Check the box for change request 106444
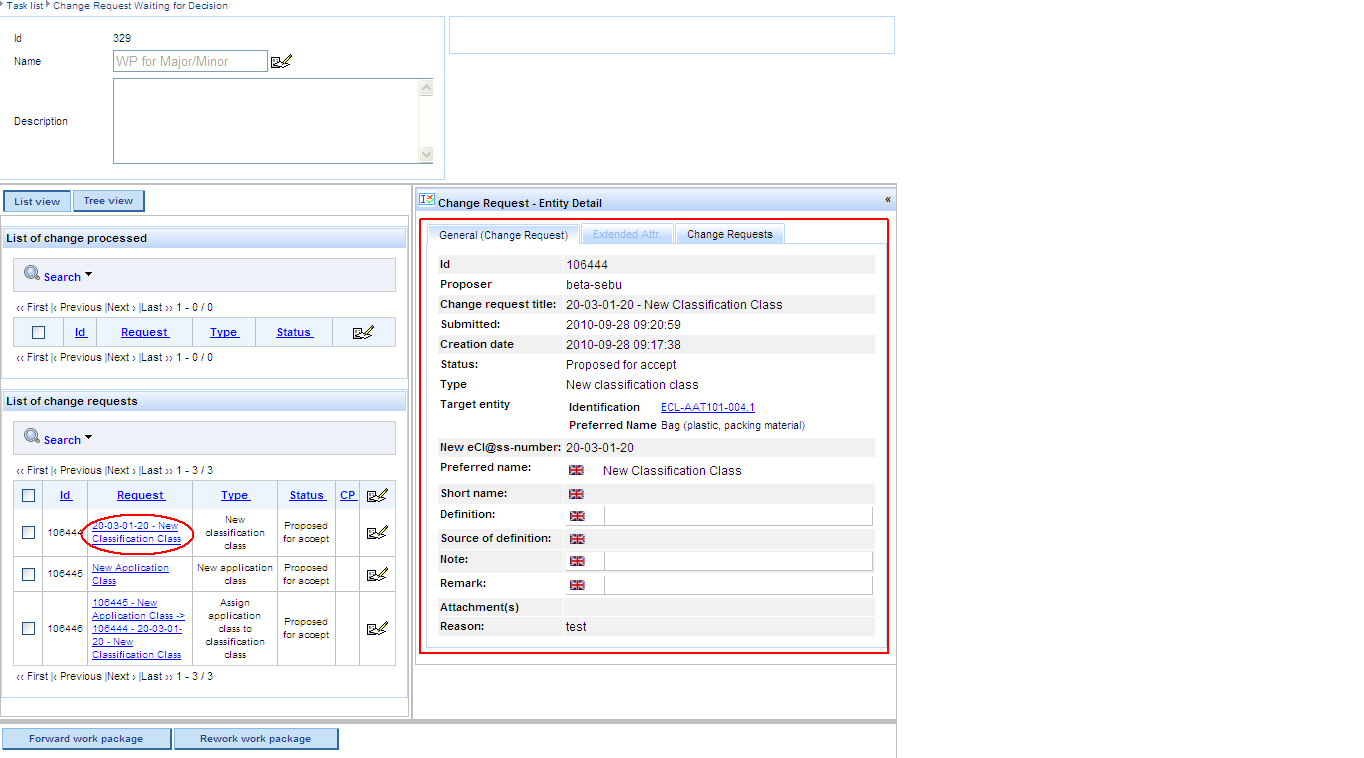The height and width of the screenshot is (758, 1364). tap(28, 532)
